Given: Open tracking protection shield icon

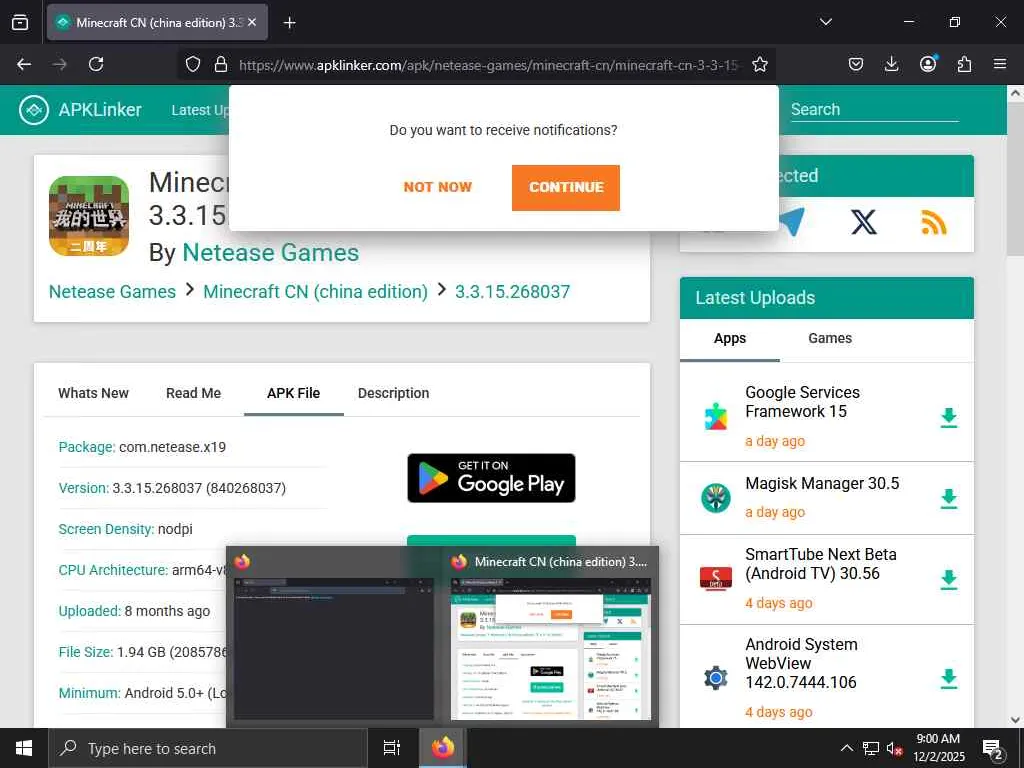Looking at the screenshot, I should [193, 64].
